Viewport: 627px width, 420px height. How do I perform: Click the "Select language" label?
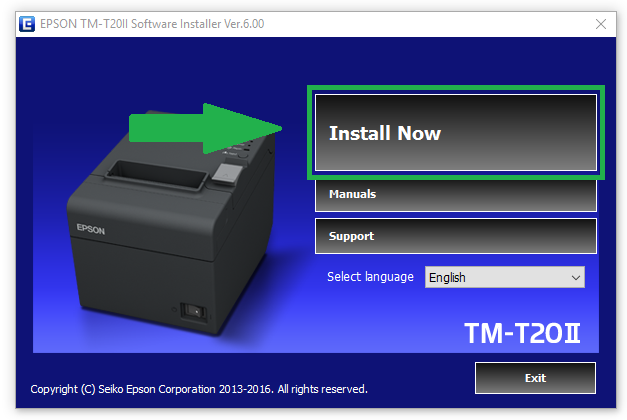tap(370, 277)
